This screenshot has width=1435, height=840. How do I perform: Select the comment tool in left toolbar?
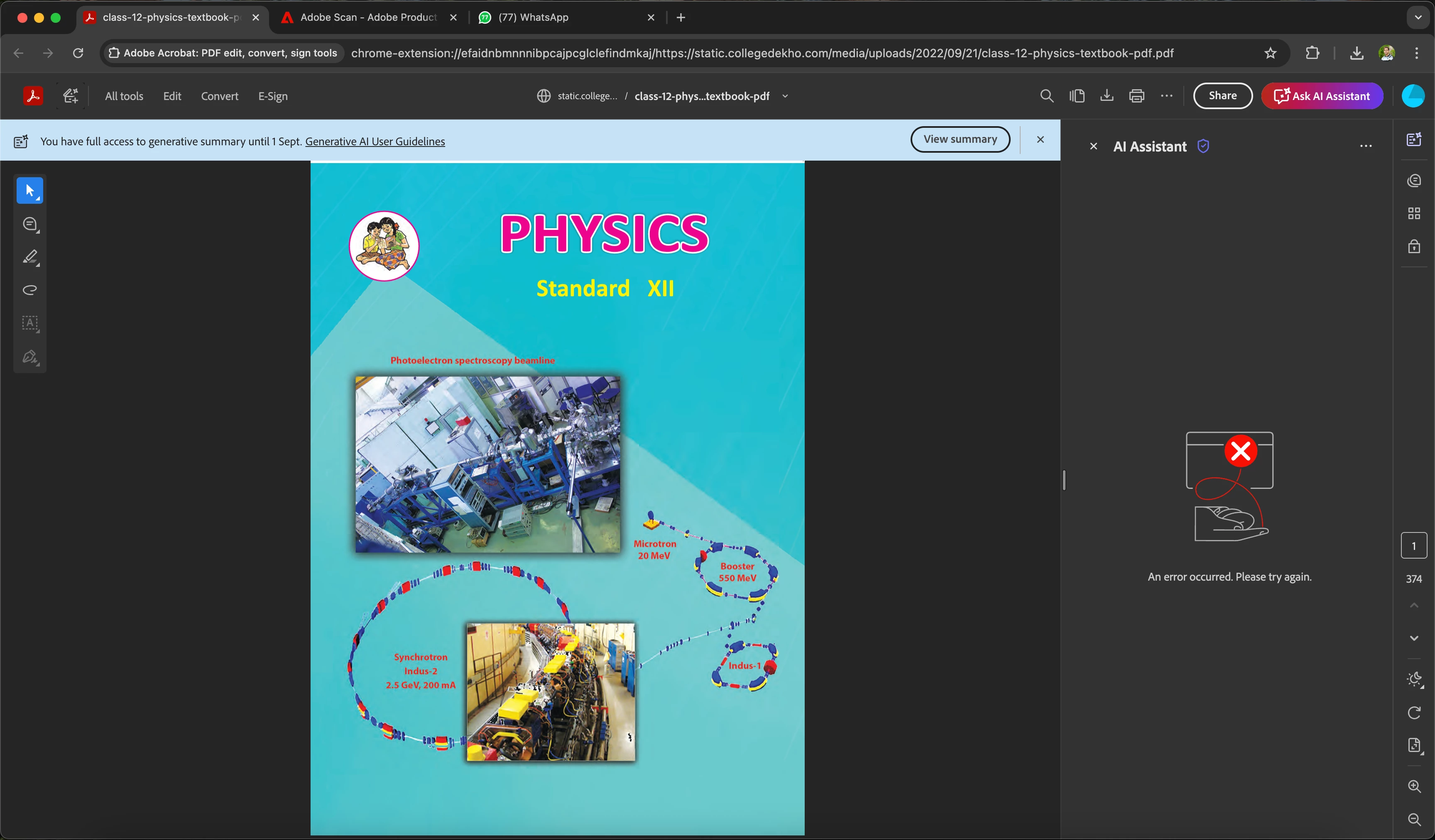pyautogui.click(x=29, y=224)
